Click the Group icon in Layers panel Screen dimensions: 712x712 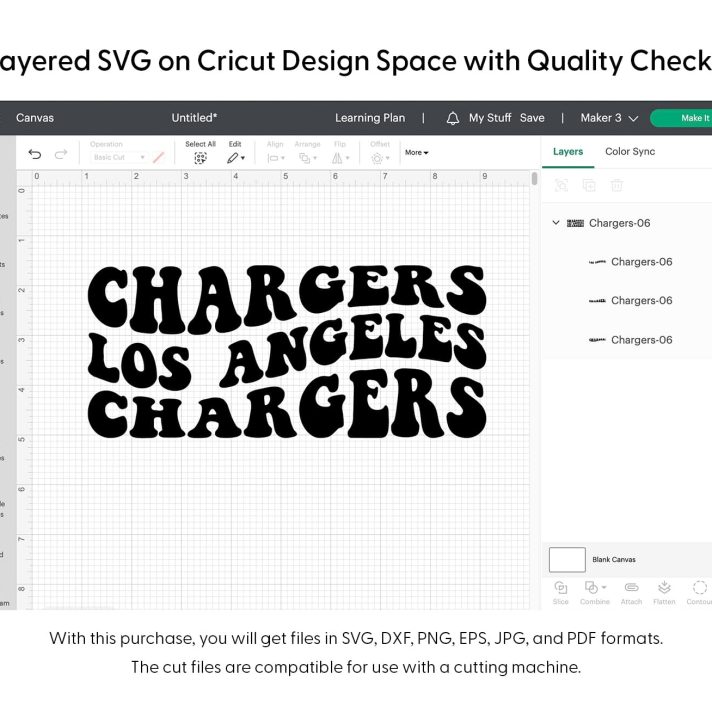tap(561, 185)
